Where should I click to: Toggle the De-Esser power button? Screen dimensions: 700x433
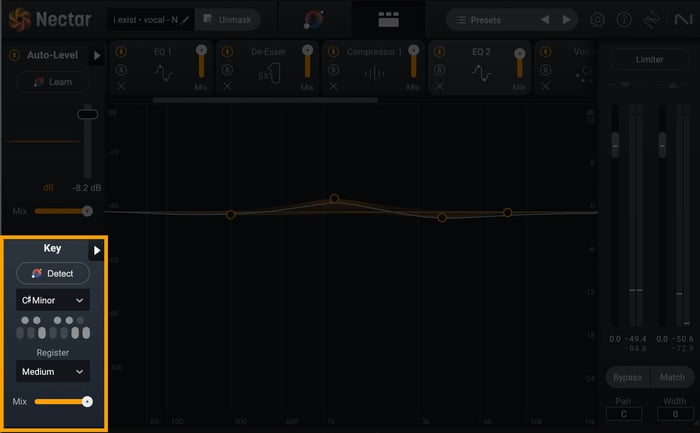pyautogui.click(x=227, y=52)
